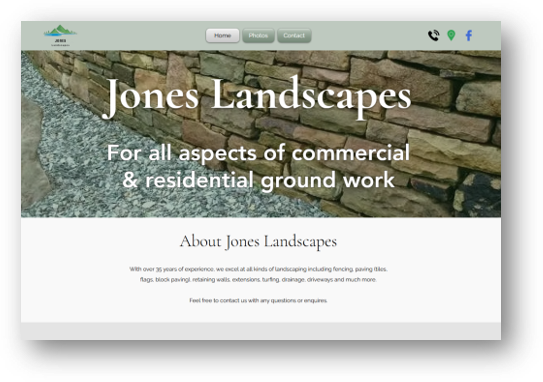This screenshot has height=382, width=543.
Task: Go to the Contact page button
Action: 294,36
